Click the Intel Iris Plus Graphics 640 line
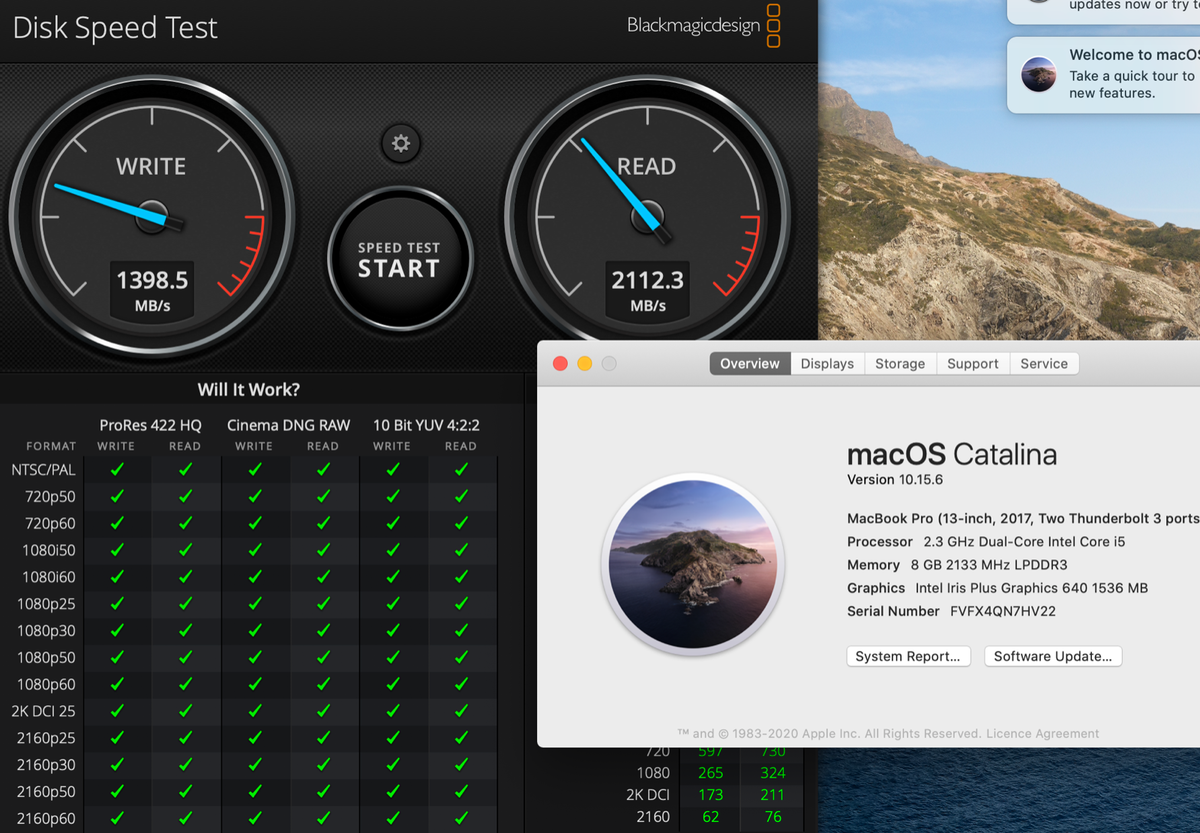 tap(997, 588)
